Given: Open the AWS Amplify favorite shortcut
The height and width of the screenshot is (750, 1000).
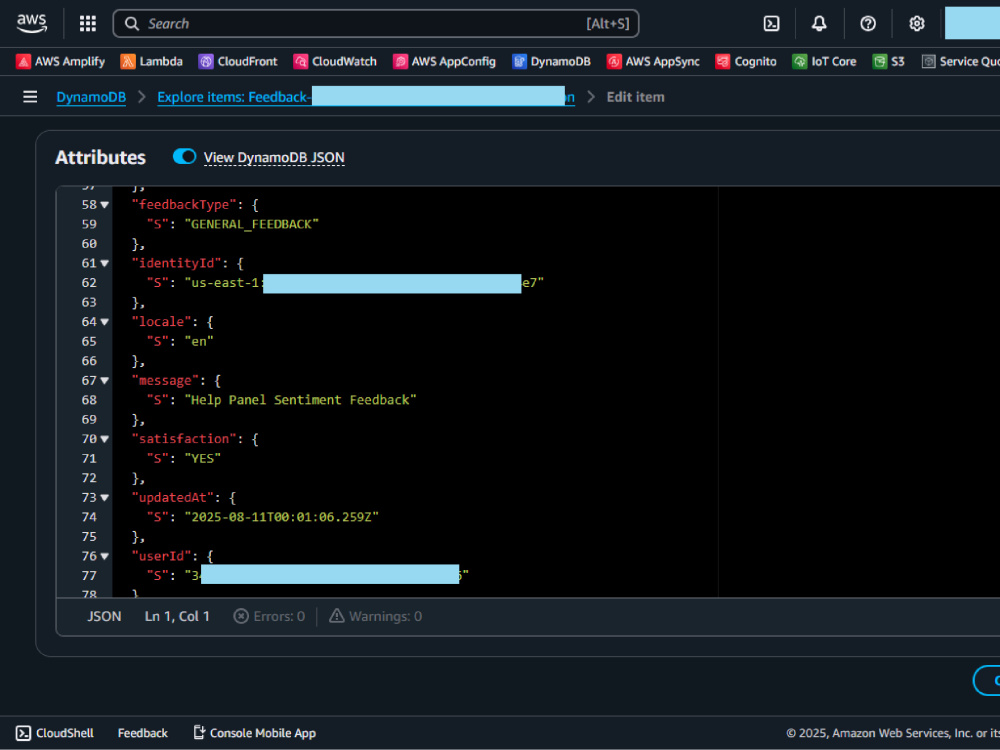Looking at the screenshot, I should (x=61, y=61).
